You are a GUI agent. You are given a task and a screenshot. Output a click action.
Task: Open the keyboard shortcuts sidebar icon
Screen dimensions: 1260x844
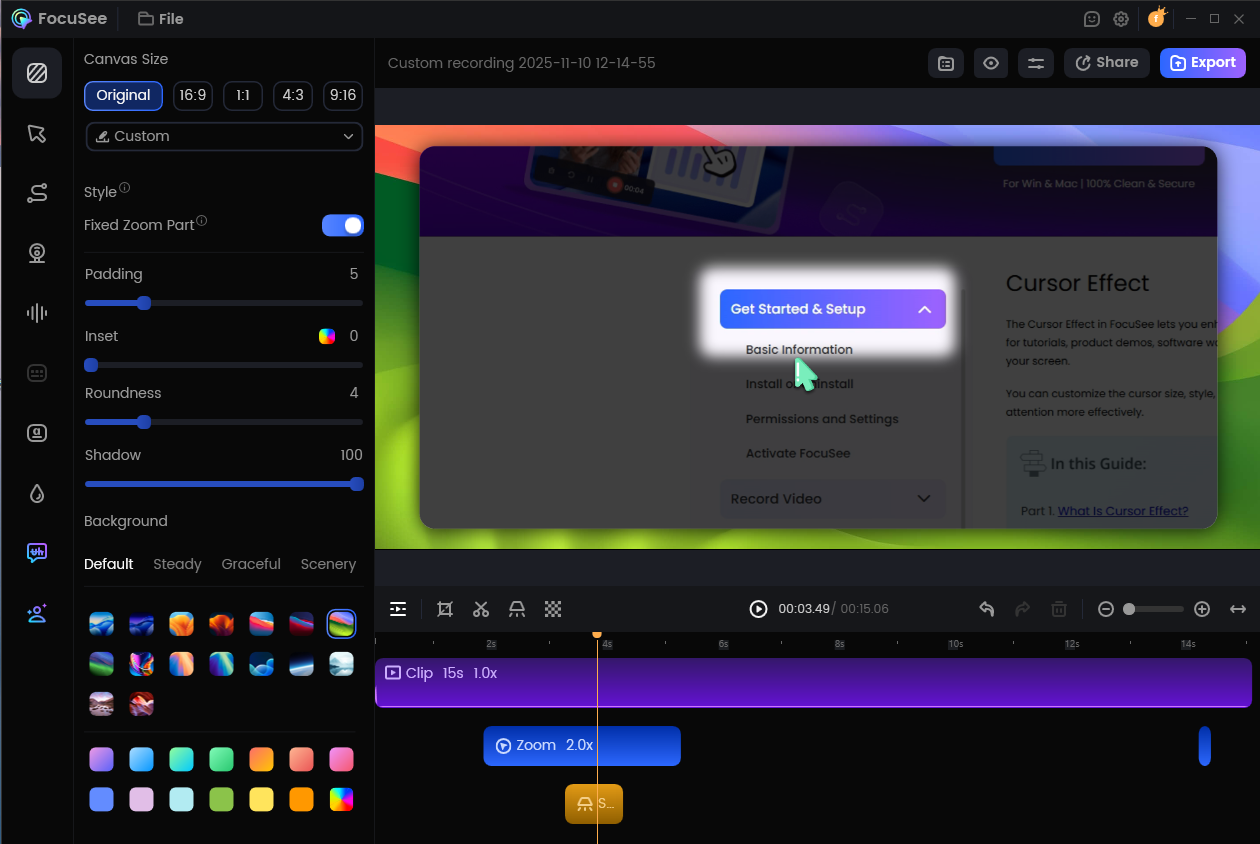(x=37, y=373)
